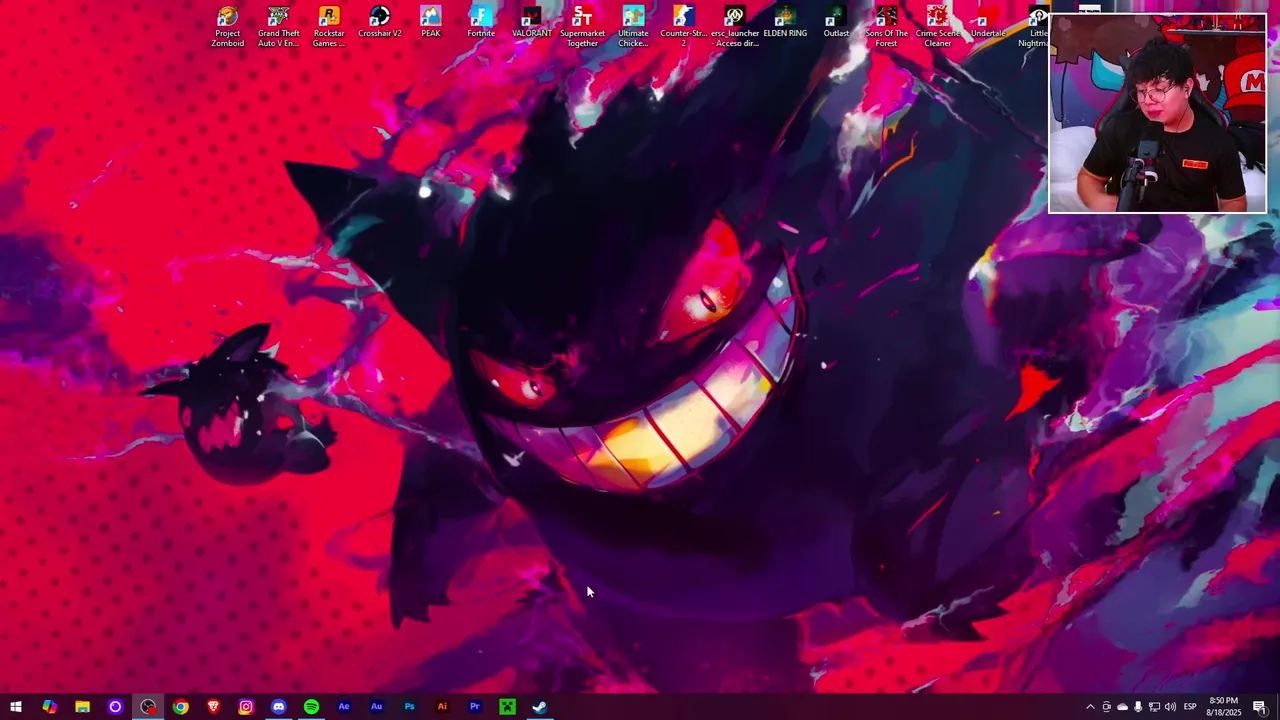
Task: Select the Sons Of The Forest shortcut
Action: point(887,27)
